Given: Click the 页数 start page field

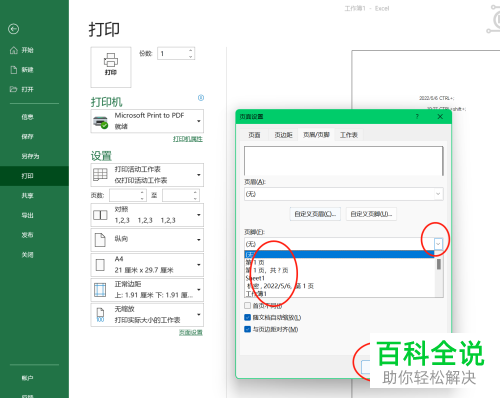Looking at the screenshot, I should [x=124, y=195].
